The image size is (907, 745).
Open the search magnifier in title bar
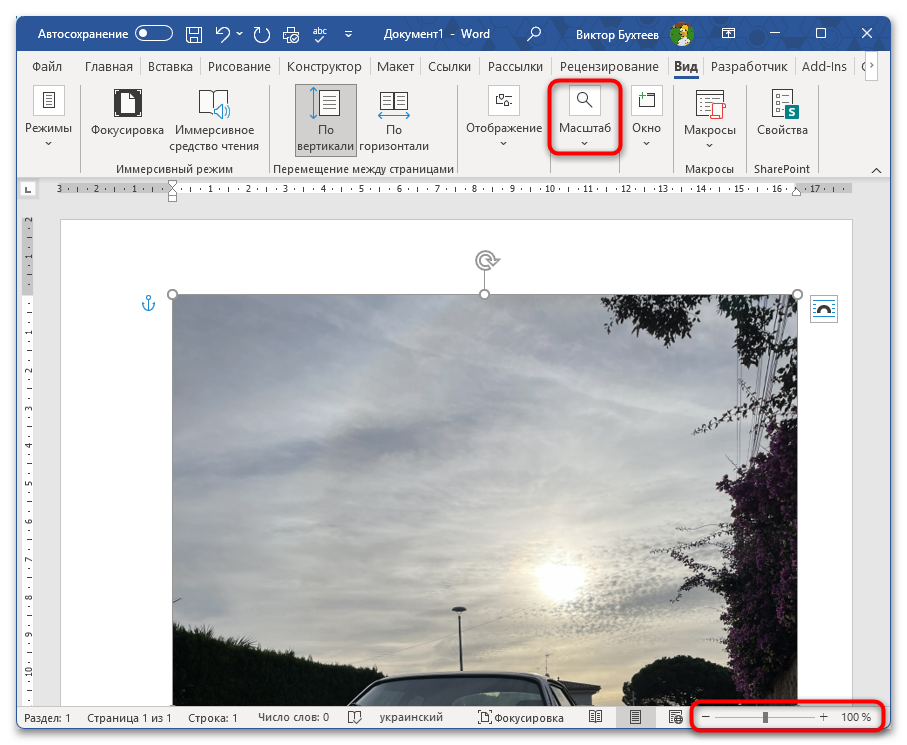point(535,34)
